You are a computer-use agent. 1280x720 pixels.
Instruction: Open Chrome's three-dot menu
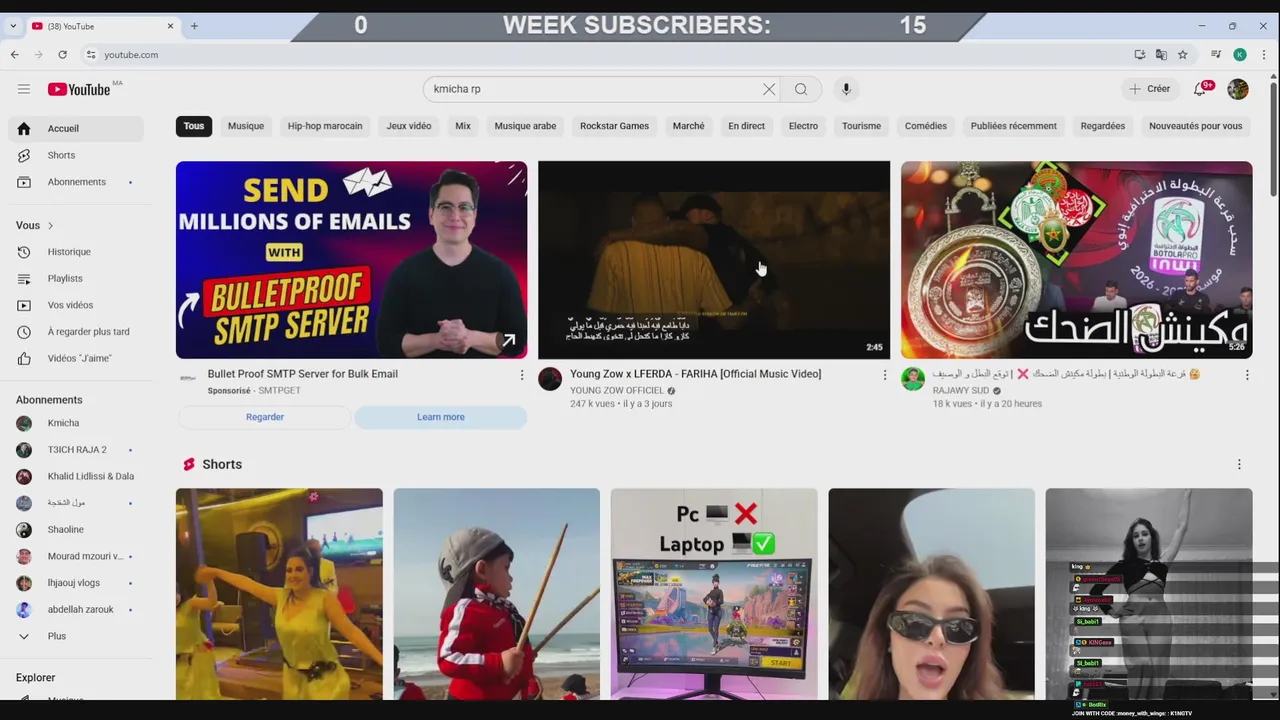pyautogui.click(x=1264, y=55)
